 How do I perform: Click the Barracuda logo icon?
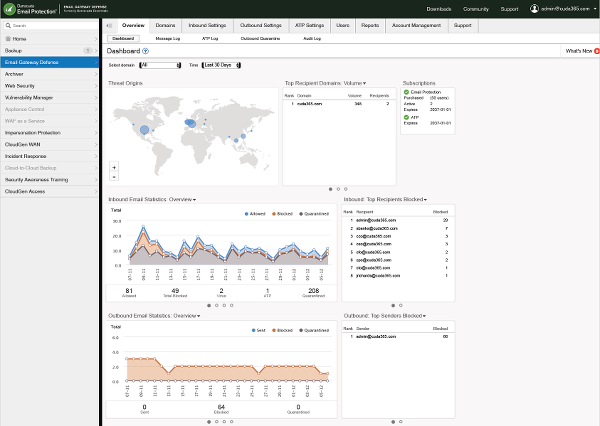[9, 9]
